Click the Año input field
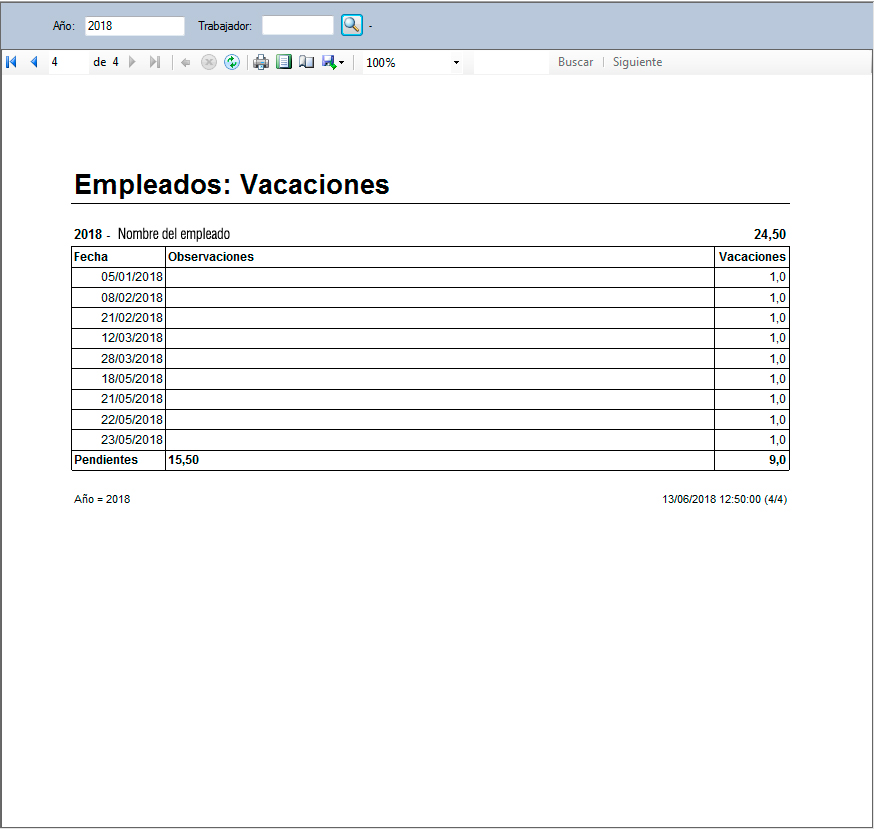Viewport: 874px width, 830px height. click(134, 26)
